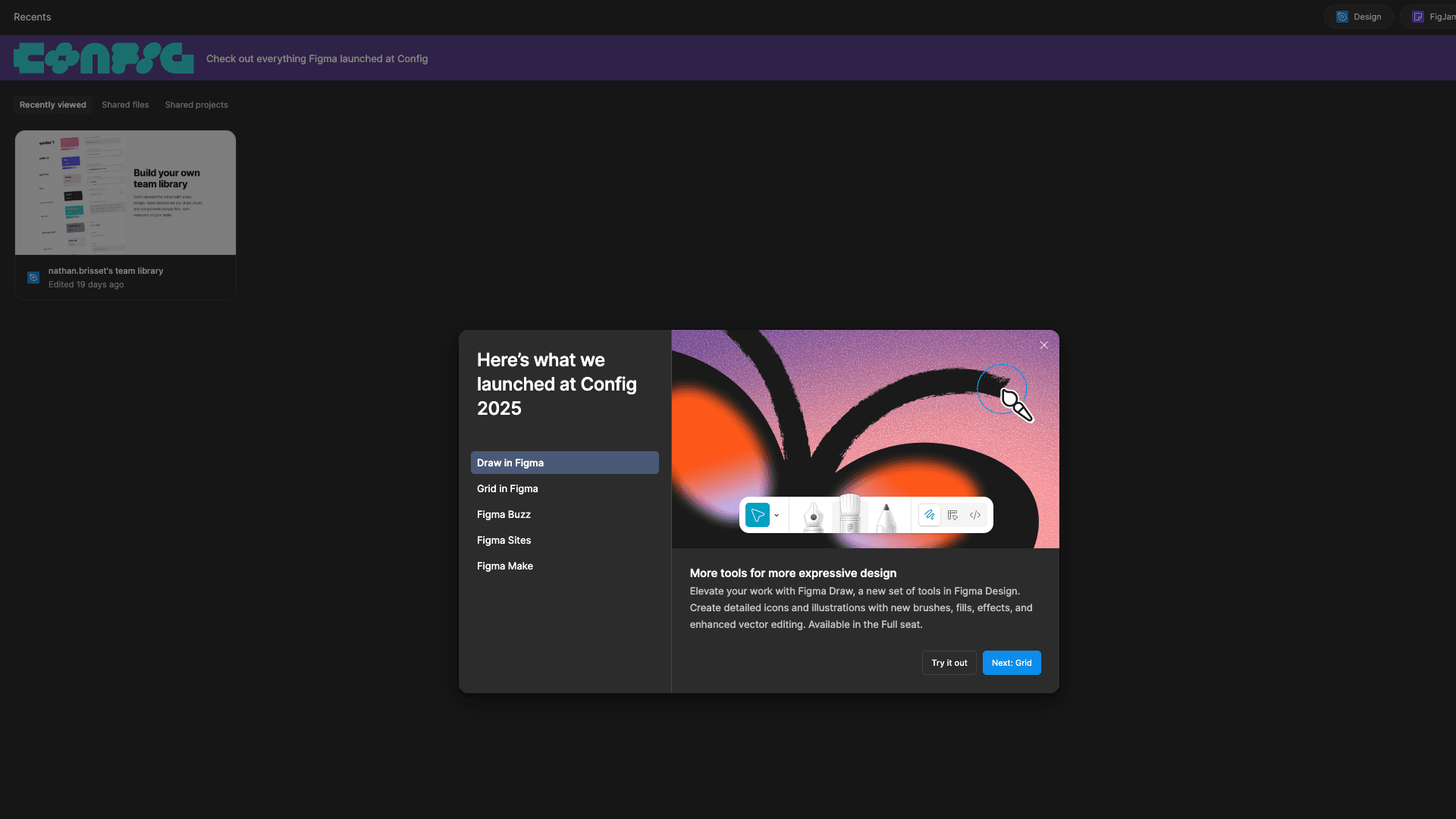The width and height of the screenshot is (1456, 819).
Task: Click the pen nib tool illustration
Action: click(813, 516)
